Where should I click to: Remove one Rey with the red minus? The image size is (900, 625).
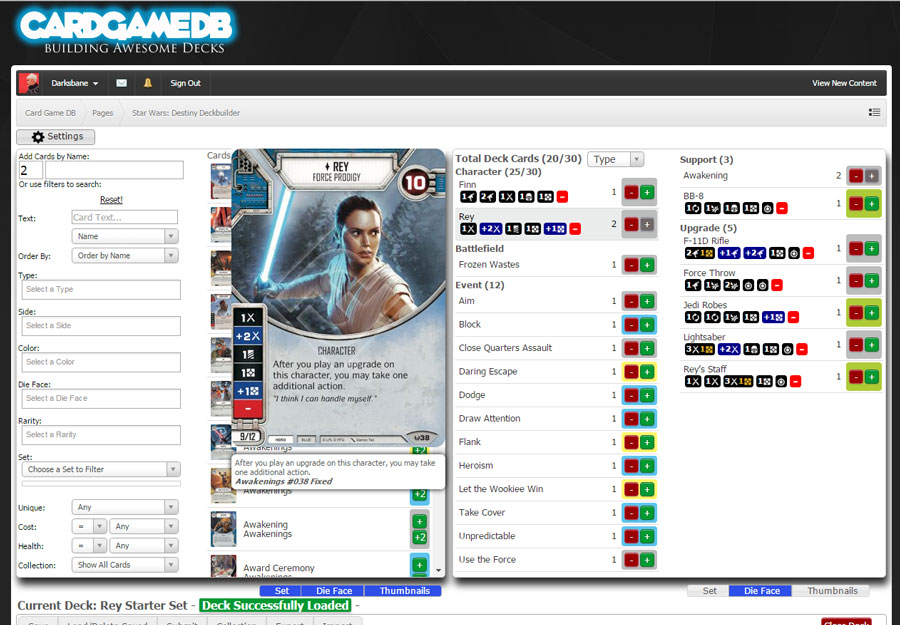pyautogui.click(x=631, y=224)
